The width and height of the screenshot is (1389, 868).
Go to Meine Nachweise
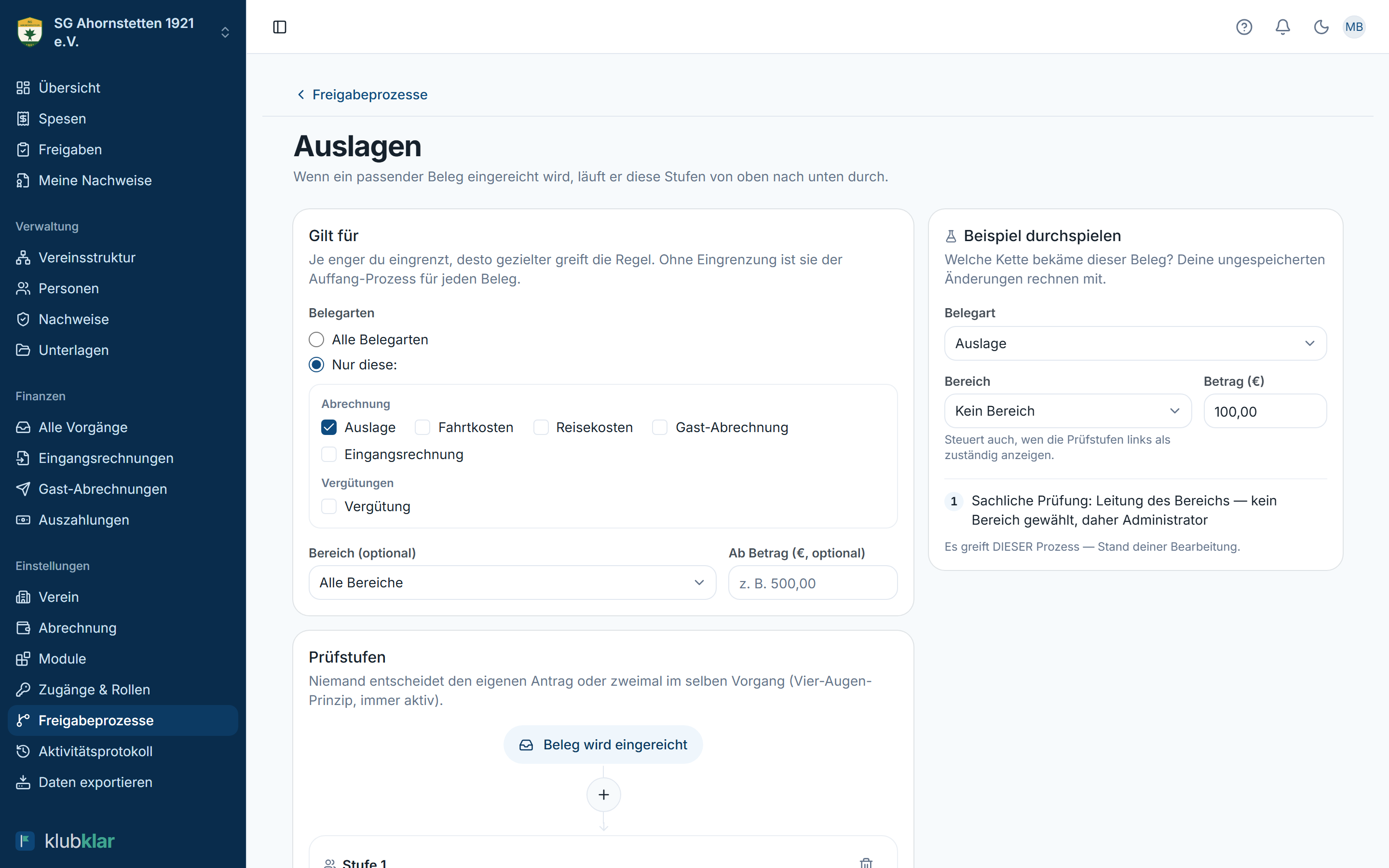(x=123, y=181)
